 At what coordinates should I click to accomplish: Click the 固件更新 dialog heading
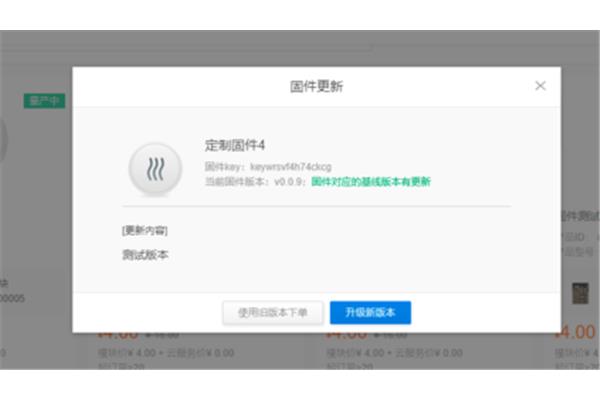click(x=316, y=87)
